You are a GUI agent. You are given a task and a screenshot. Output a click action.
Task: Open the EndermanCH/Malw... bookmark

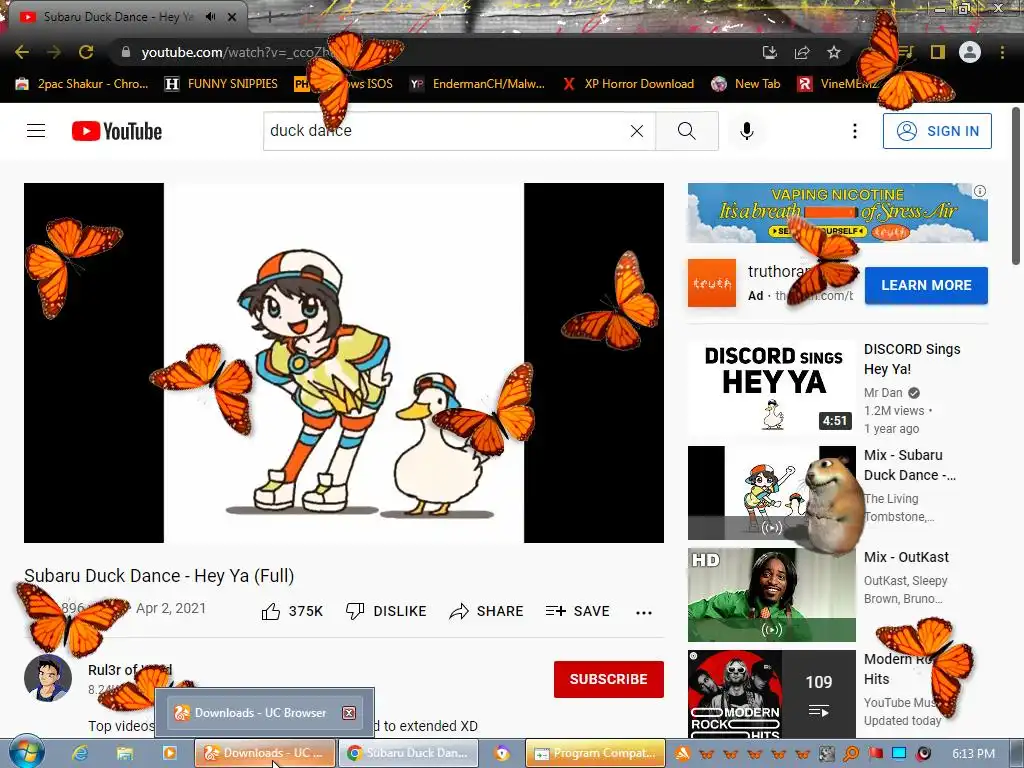pos(477,84)
